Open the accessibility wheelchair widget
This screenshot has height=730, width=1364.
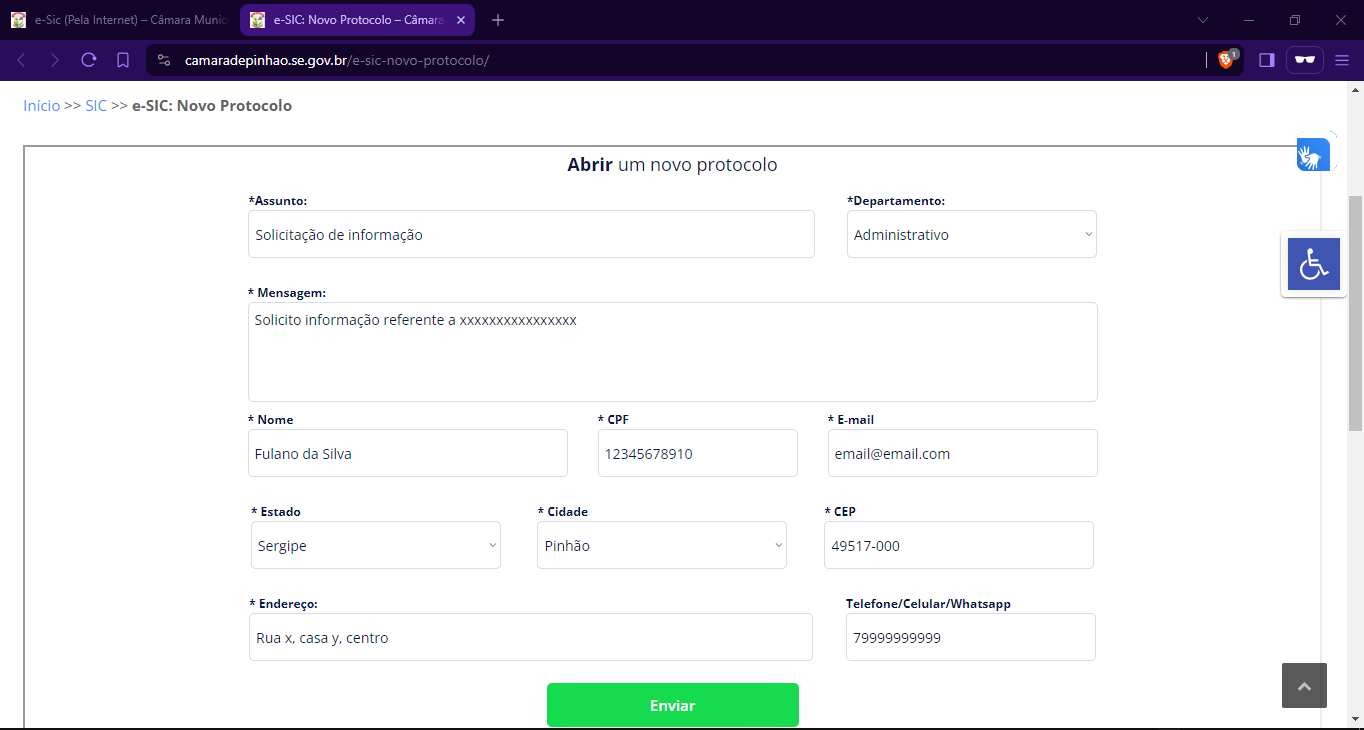(x=1313, y=265)
